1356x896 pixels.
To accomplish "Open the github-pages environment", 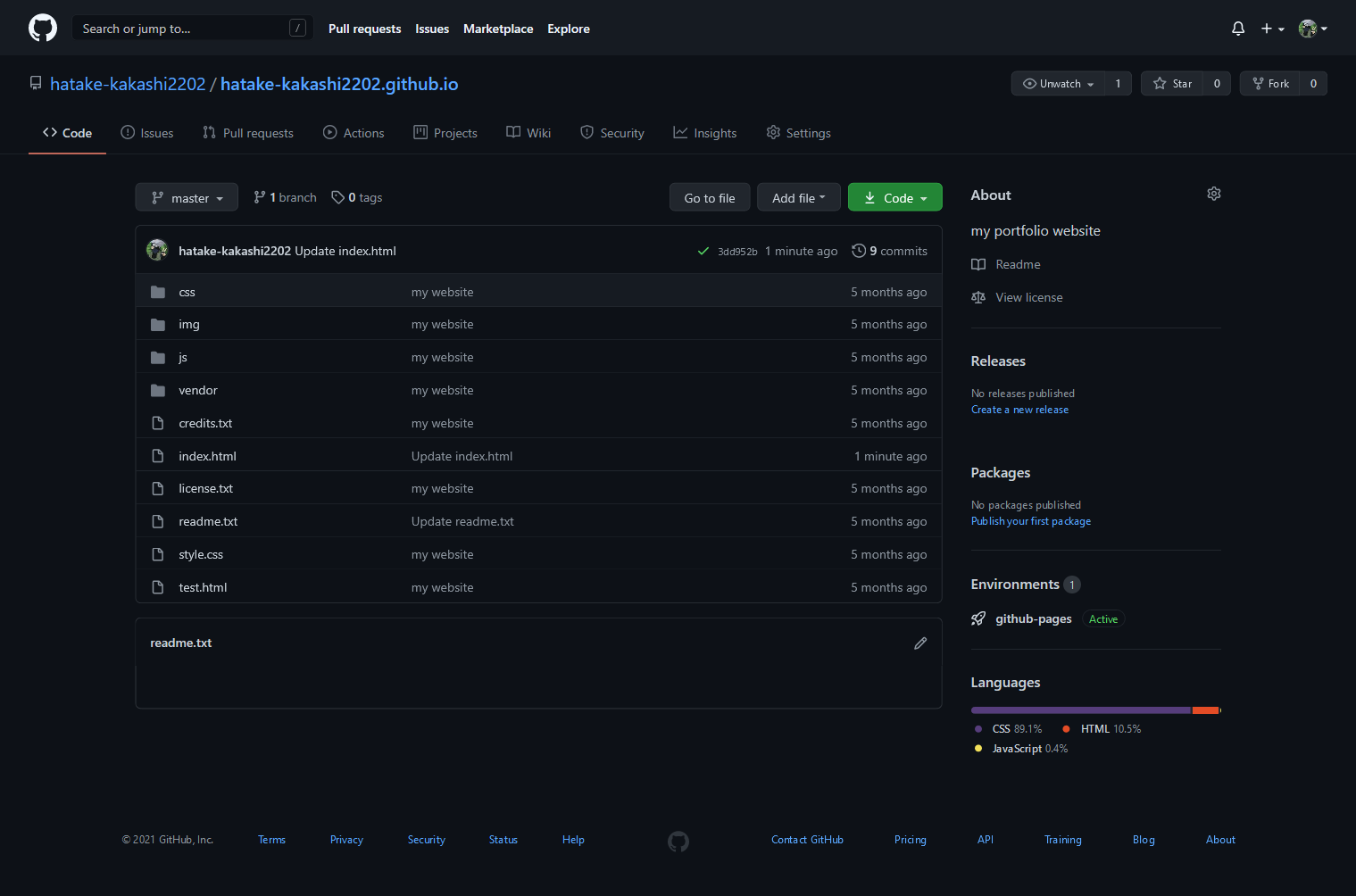I will [1033, 618].
